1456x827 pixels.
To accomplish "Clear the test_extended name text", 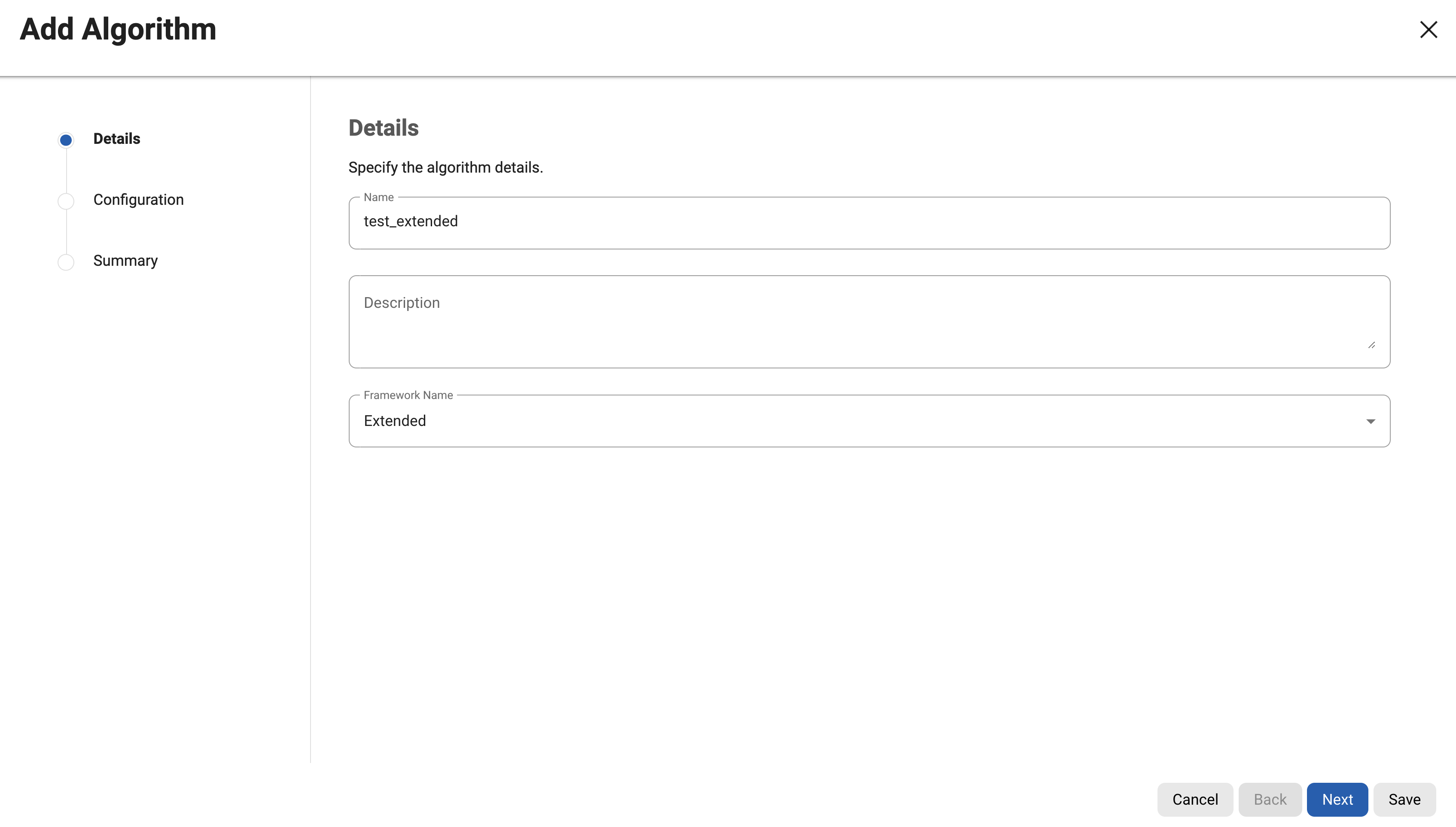I will (411, 221).
